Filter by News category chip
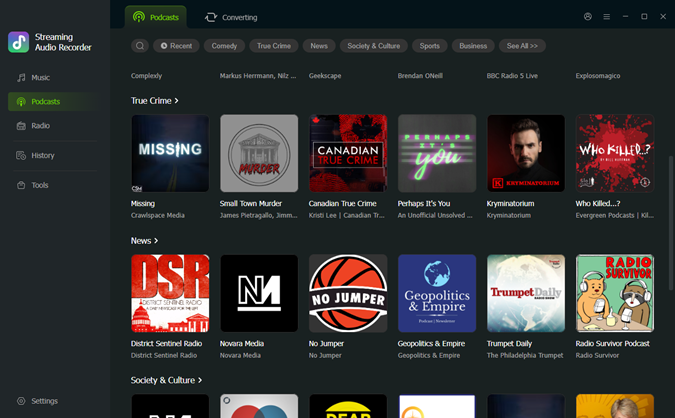 pos(319,46)
